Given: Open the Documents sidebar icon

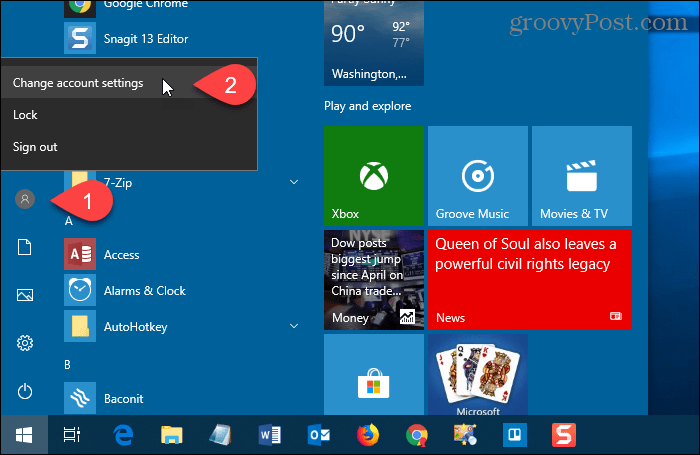Looking at the screenshot, I should tap(25, 247).
